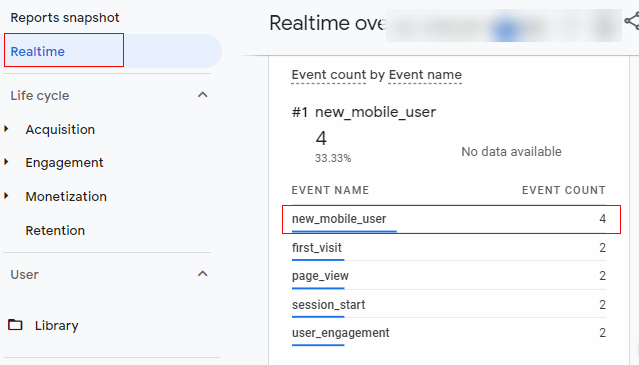This screenshot has width=639, height=365.
Task: Collapse the User section chevron
Action: (x=203, y=274)
